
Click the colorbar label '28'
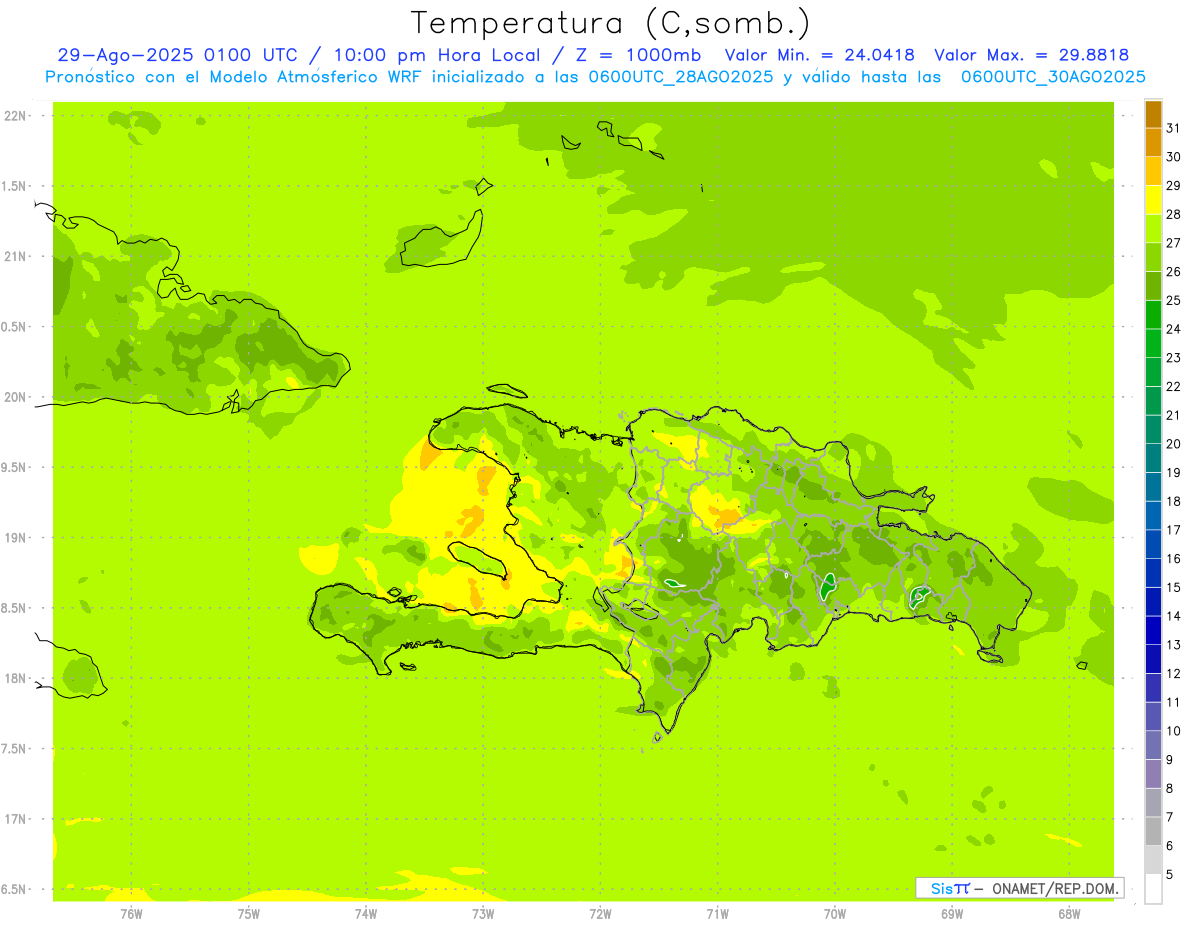coord(1173,214)
